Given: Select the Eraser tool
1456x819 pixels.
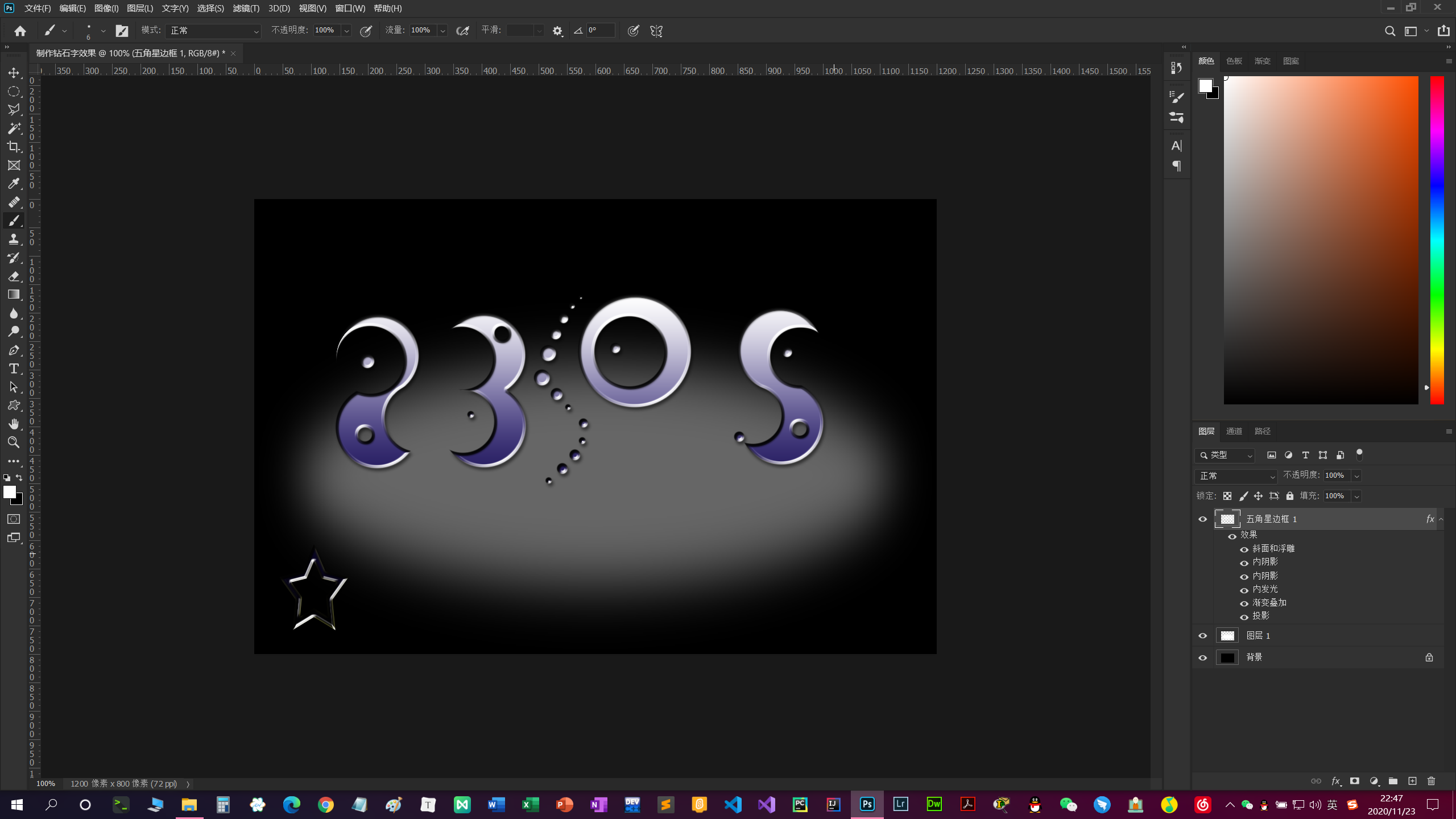Looking at the screenshot, I should (14, 276).
